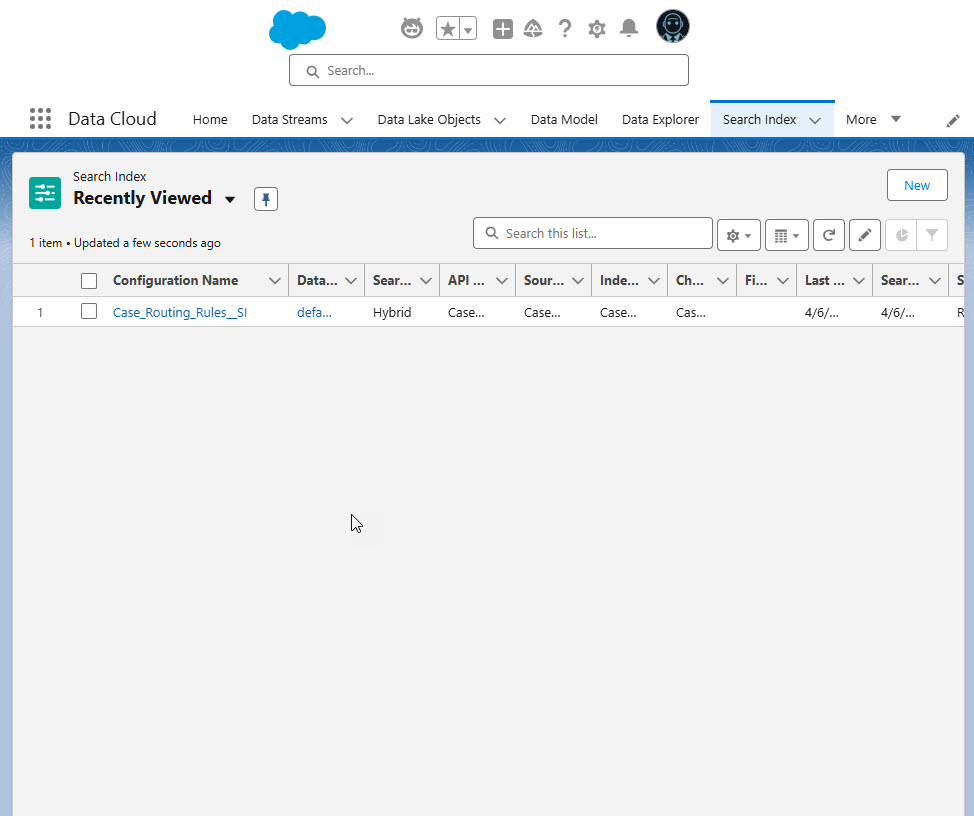Screen dimensions: 974x816
Task: Toggle the select all rows checkbox
Action: pyautogui.click(x=89, y=281)
